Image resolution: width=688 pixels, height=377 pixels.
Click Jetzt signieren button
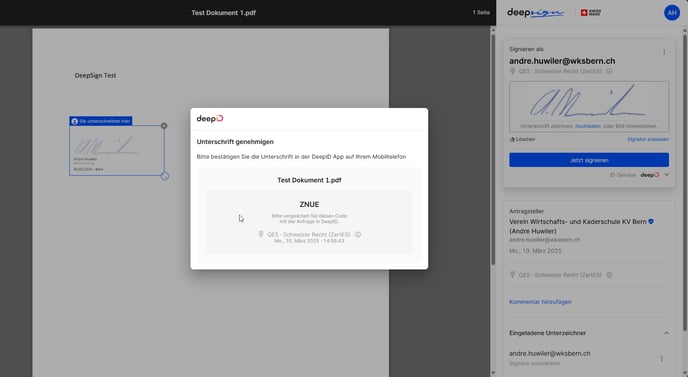589,160
